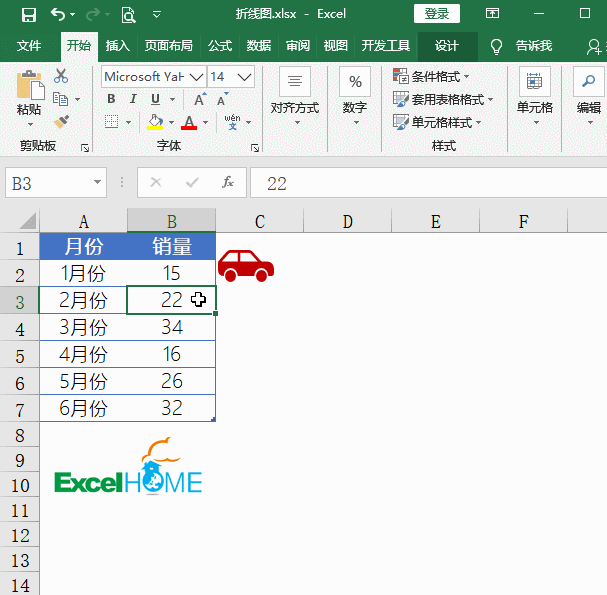This screenshot has width=607, height=595.
Task: Select cell containing 34
Action: point(171,328)
